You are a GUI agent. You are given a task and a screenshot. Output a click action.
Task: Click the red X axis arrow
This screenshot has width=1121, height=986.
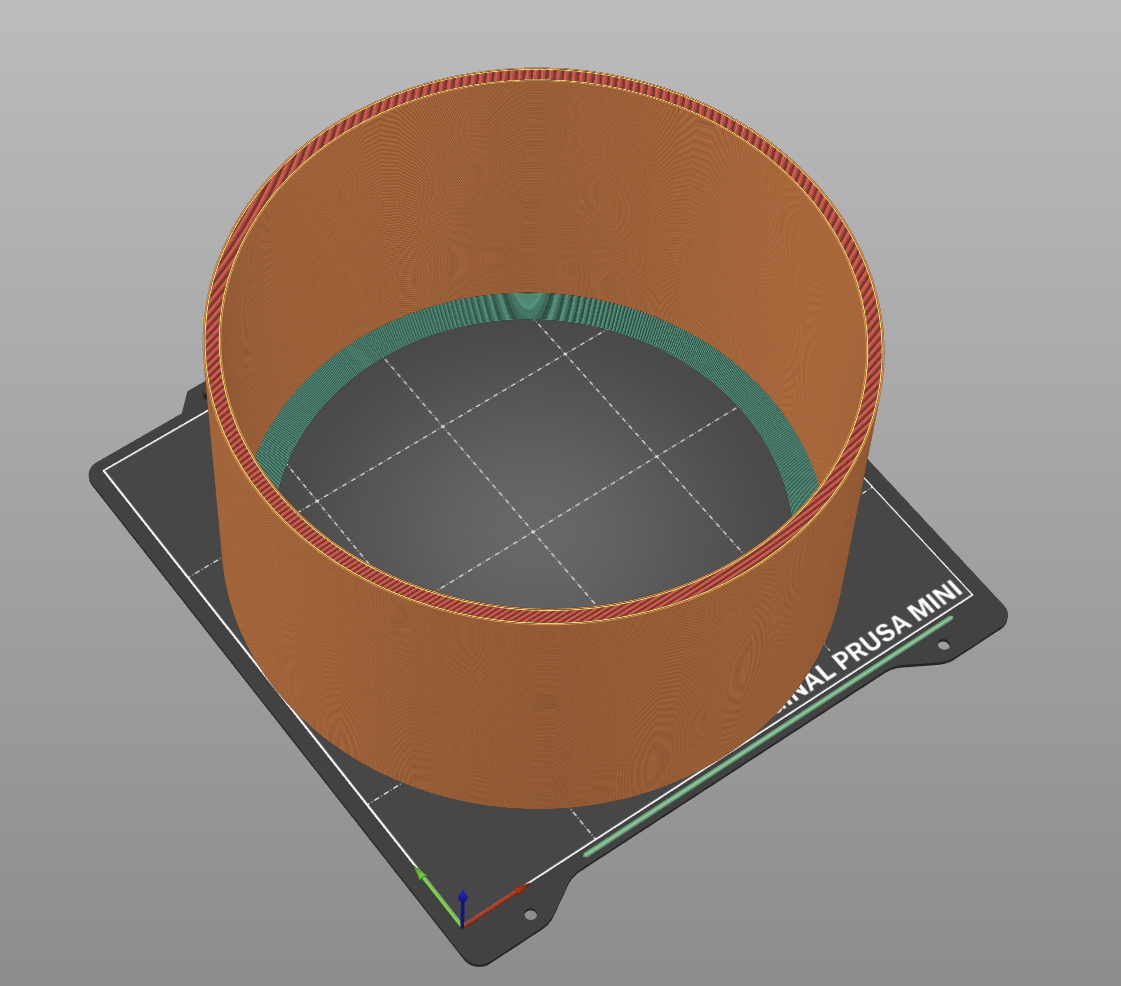tap(495, 905)
